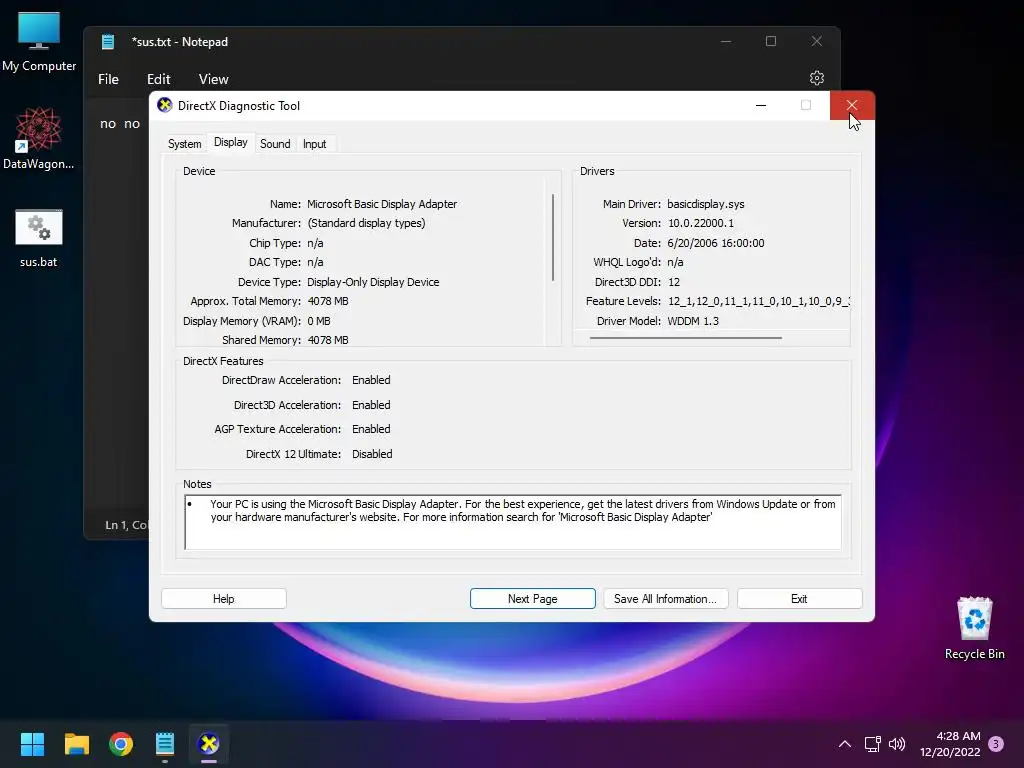Click the Help button
Viewport: 1024px width, 768px height.
(223, 599)
